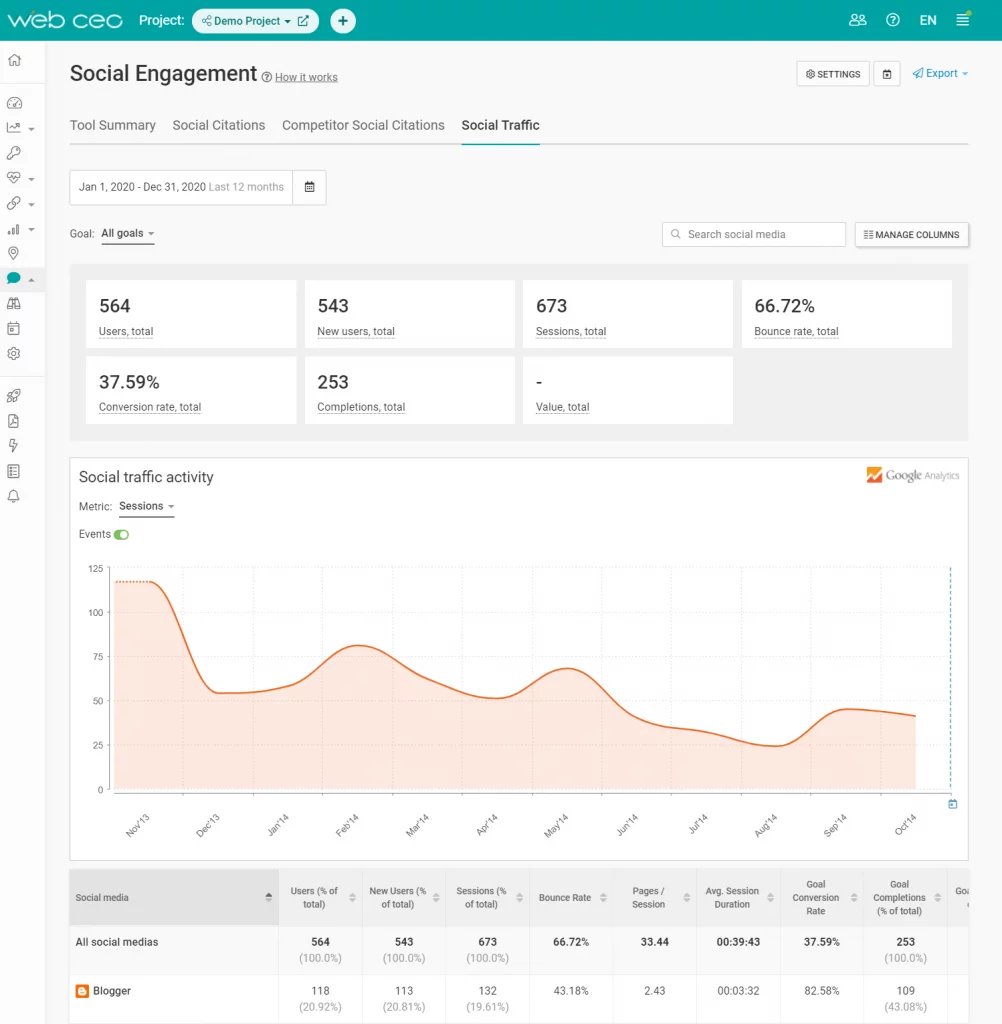The image size is (1002, 1024).
Task: Open the rankings line chart sidebar icon
Action: click(x=13, y=128)
